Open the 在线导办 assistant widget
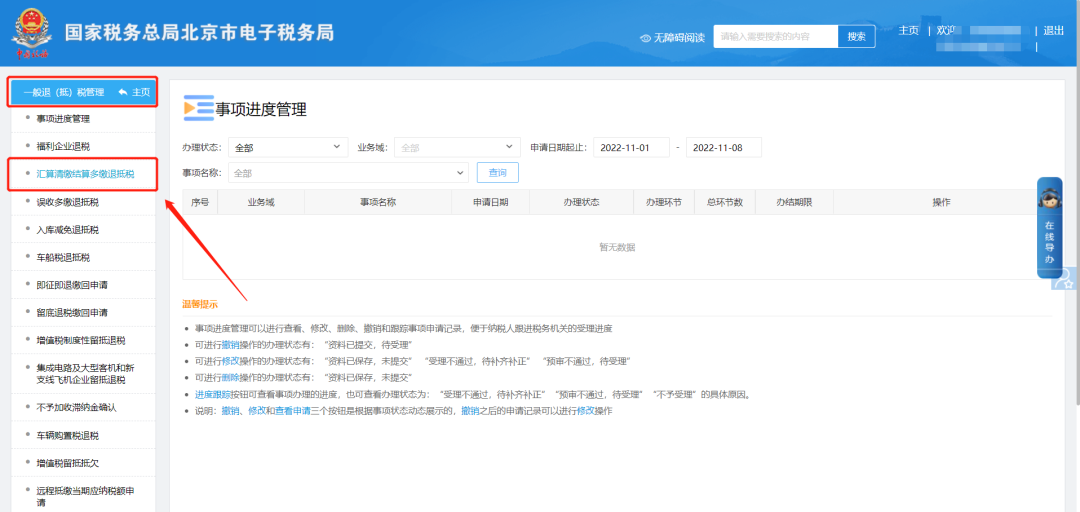This screenshot has width=1080, height=512. [1049, 228]
